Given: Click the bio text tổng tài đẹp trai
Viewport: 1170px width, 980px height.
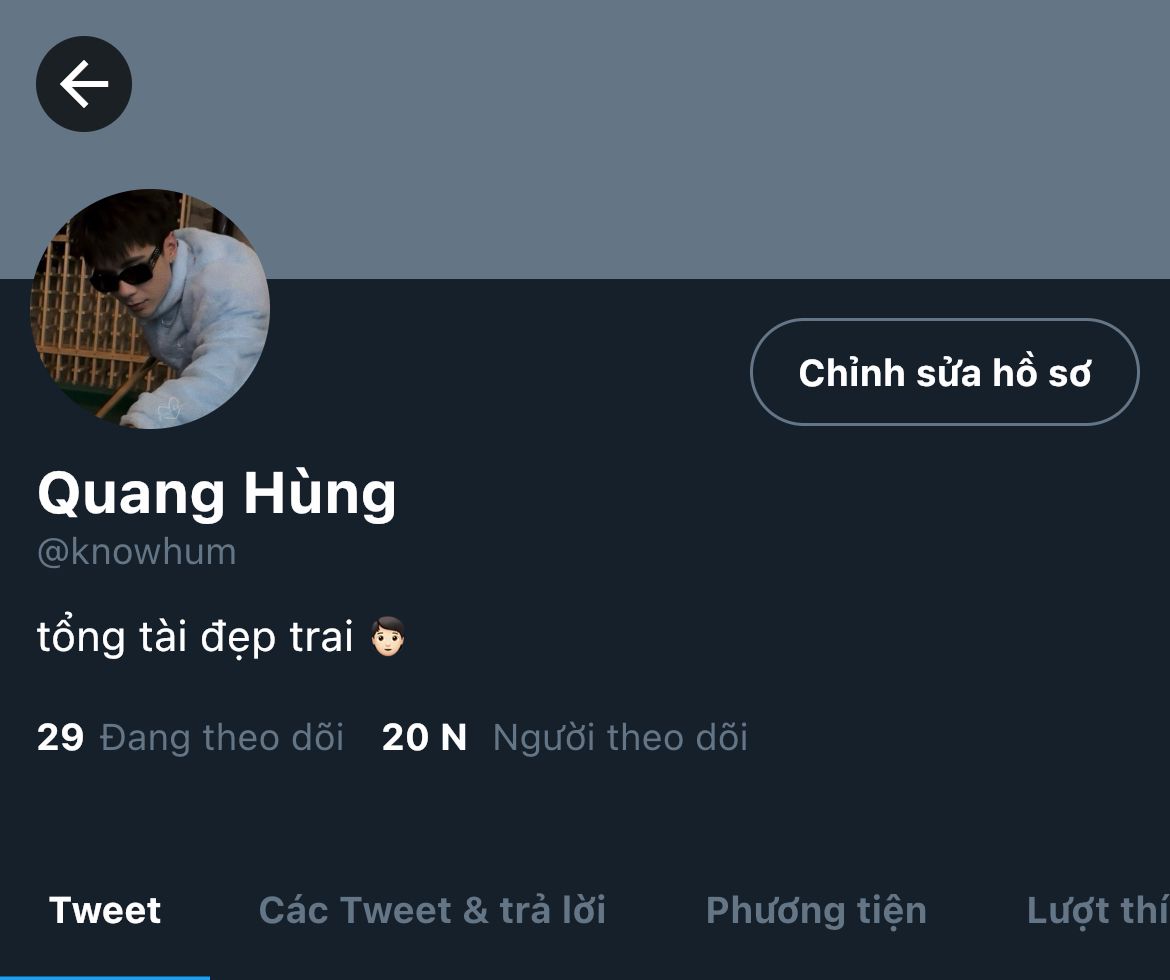Looking at the screenshot, I should (x=195, y=637).
